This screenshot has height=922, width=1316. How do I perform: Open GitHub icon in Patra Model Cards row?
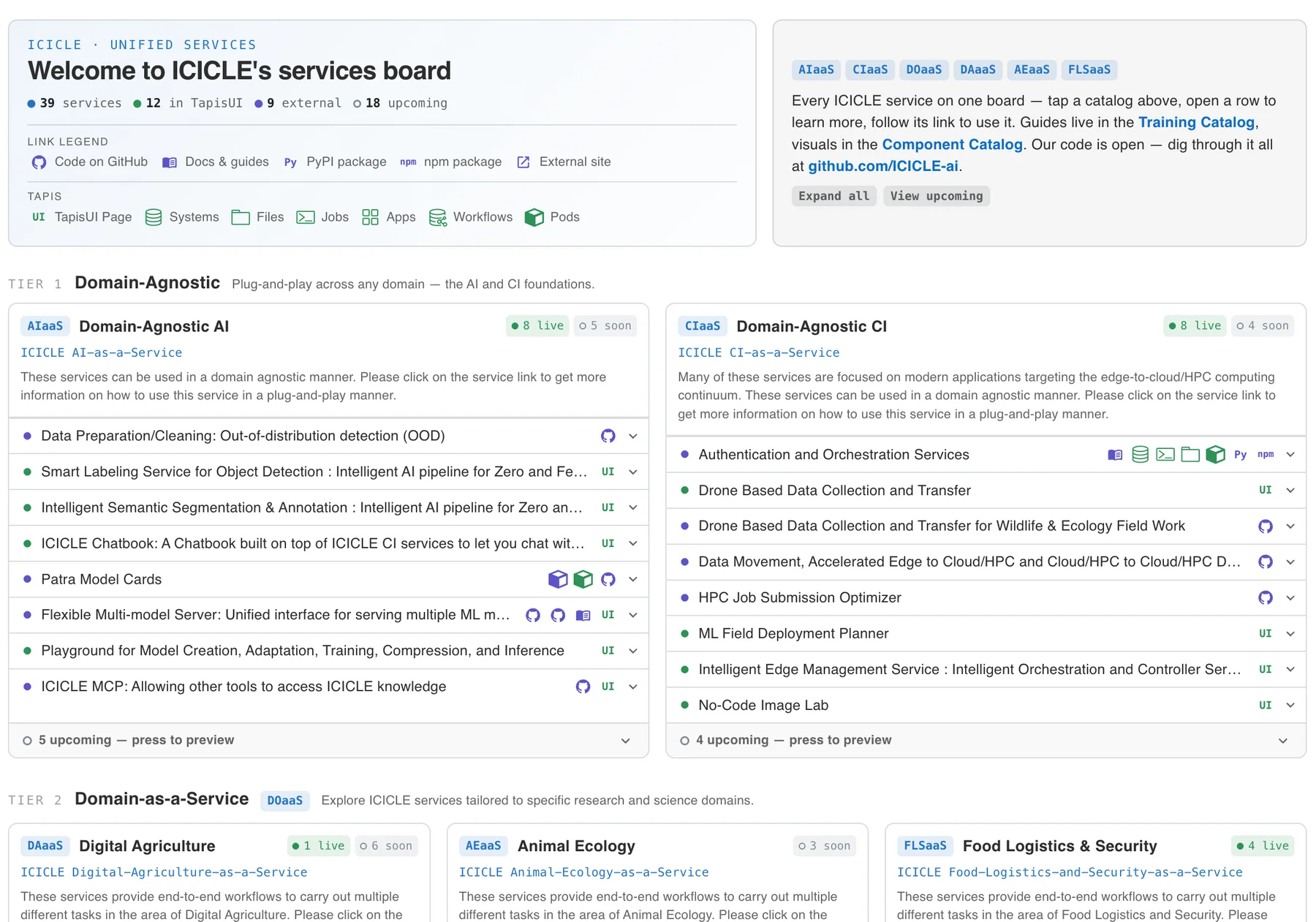pyautogui.click(x=608, y=579)
